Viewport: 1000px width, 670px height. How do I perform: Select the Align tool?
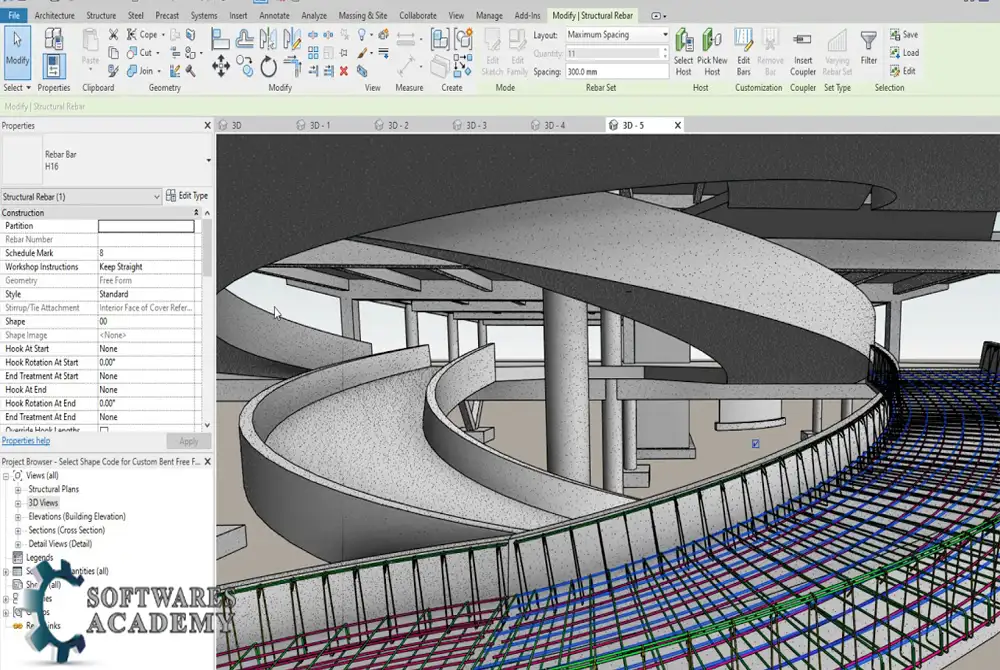tap(221, 38)
